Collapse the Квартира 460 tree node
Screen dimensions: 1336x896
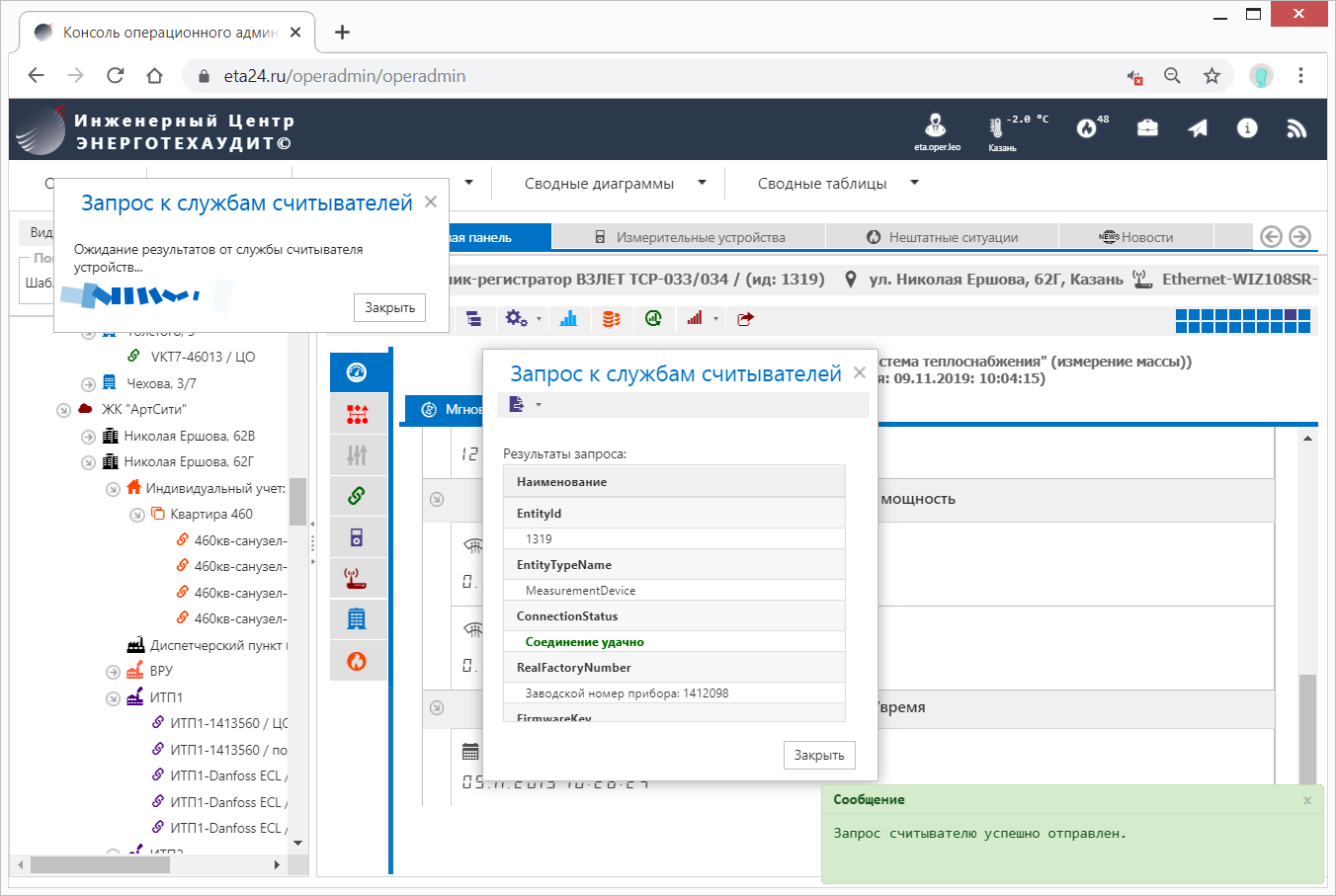(x=137, y=515)
